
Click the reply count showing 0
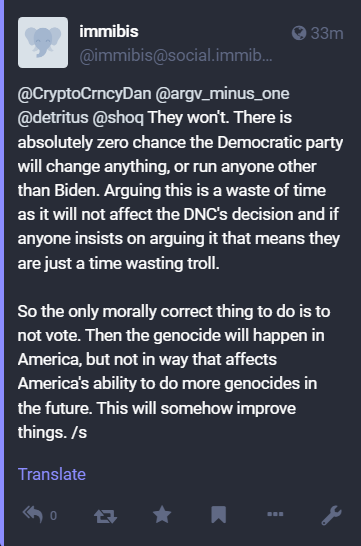[x=53, y=515]
